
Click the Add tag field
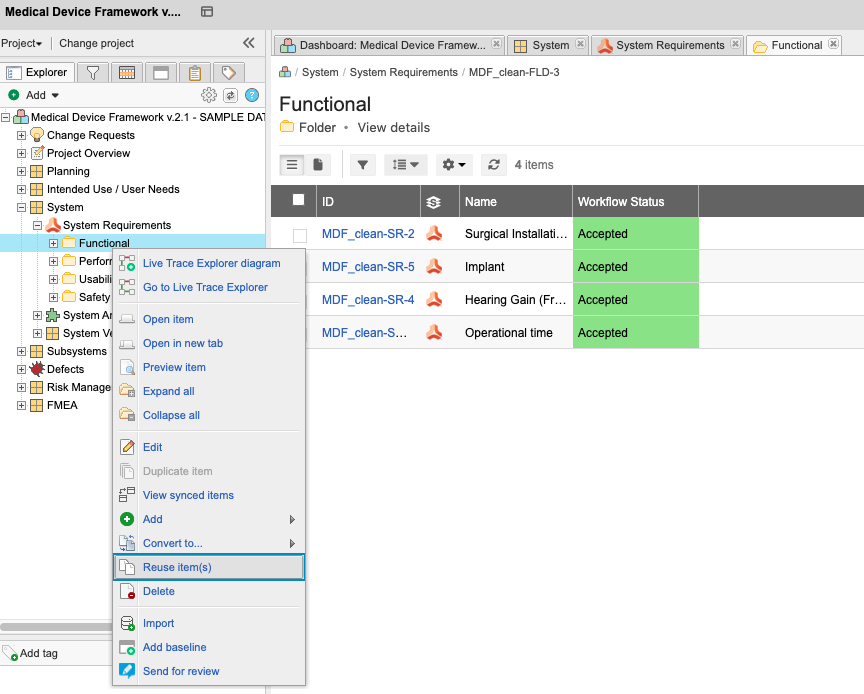39,653
